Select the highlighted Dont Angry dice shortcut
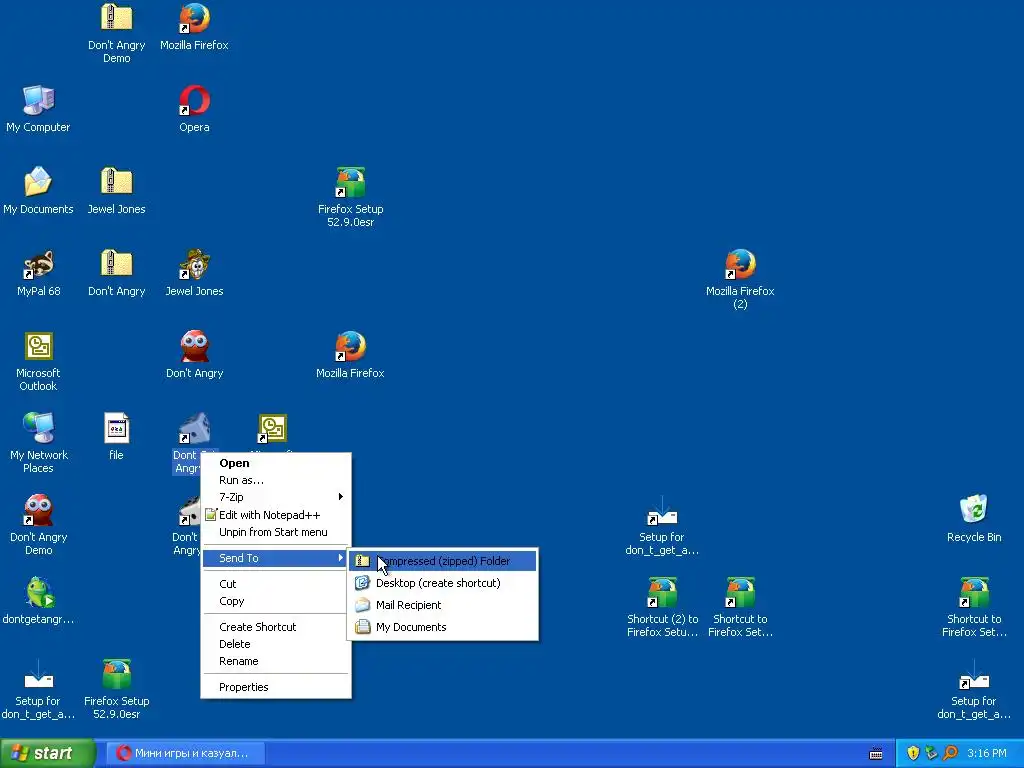This screenshot has width=1024, height=768. pyautogui.click(x=194, y=429)
